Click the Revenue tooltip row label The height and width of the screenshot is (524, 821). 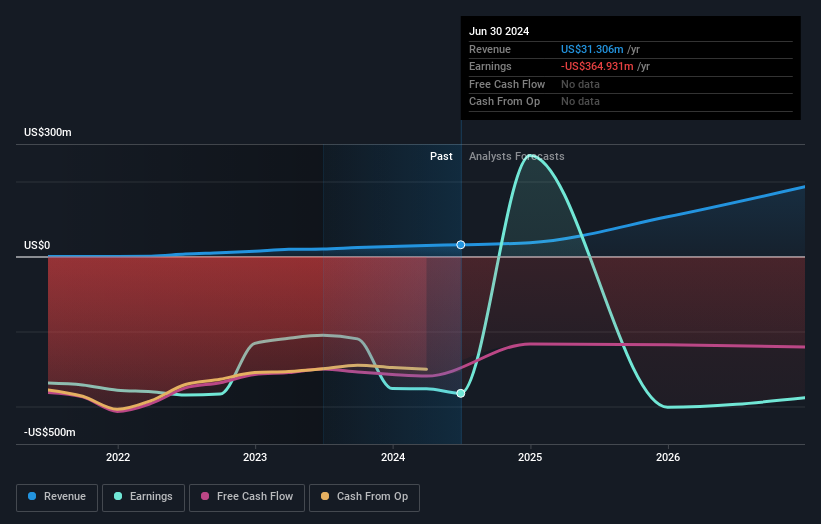tap(490, 49)
